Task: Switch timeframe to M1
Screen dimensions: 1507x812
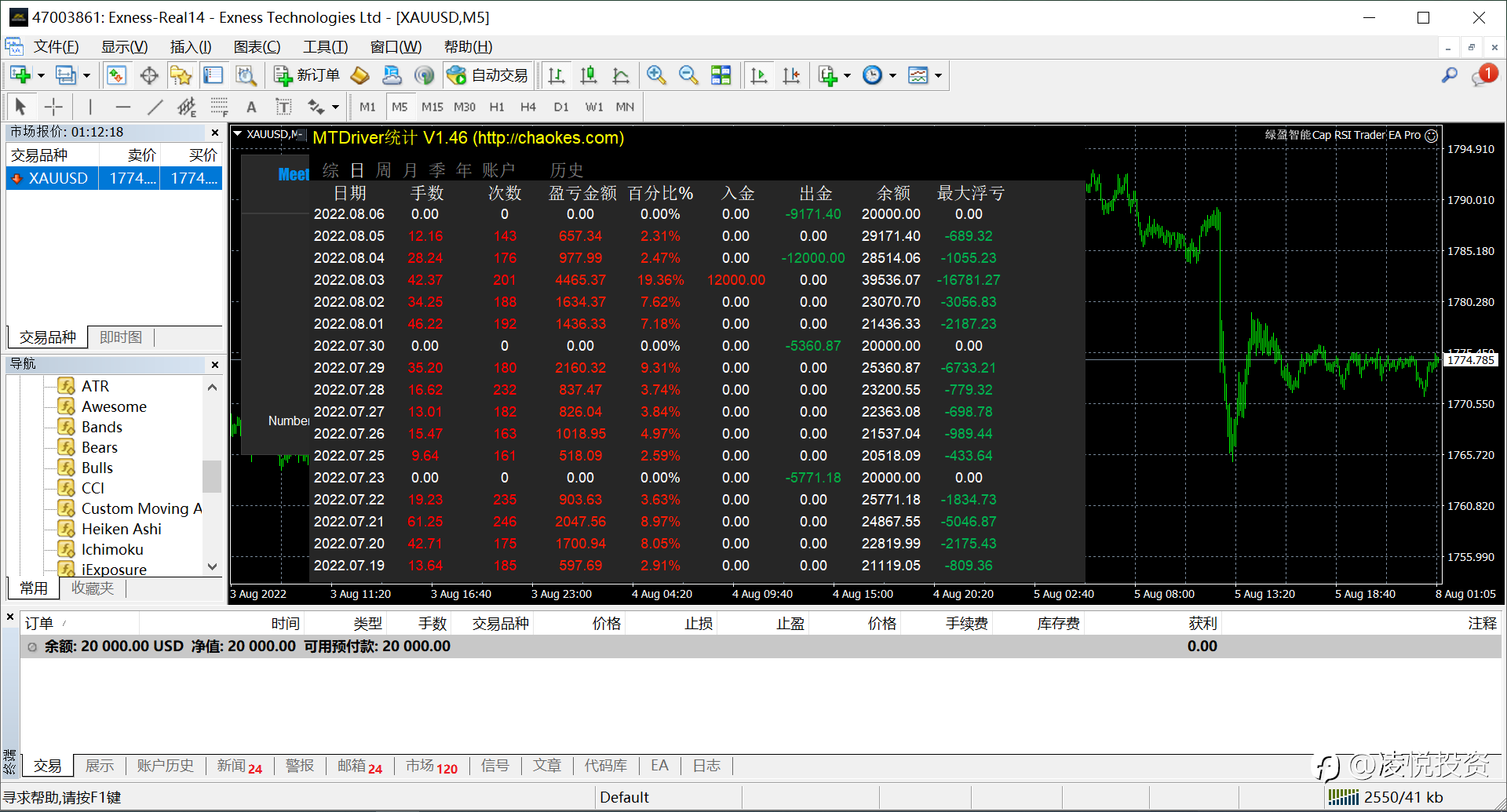Action: pos(367,107)
